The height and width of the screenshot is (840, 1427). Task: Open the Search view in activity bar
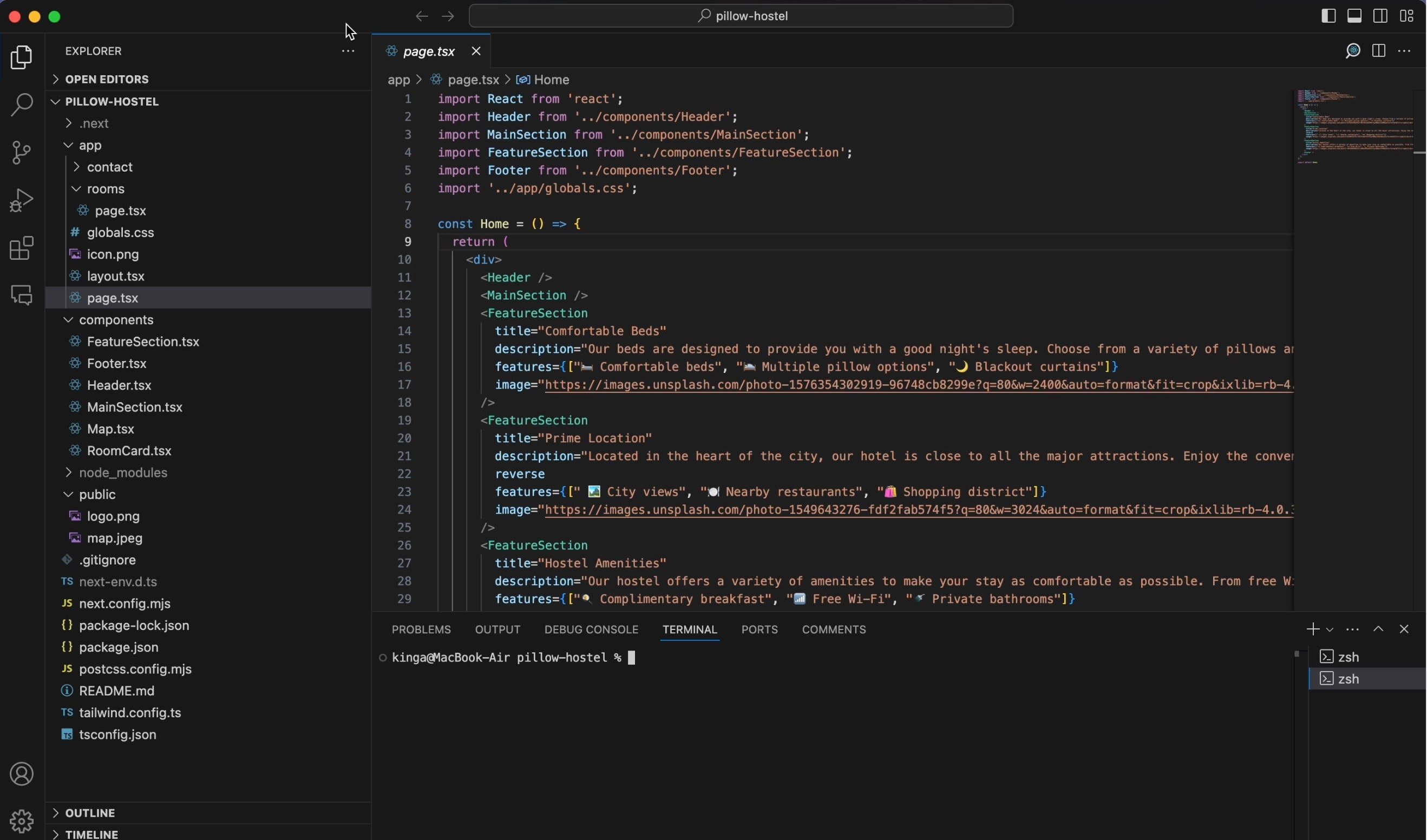click(22, 106)
